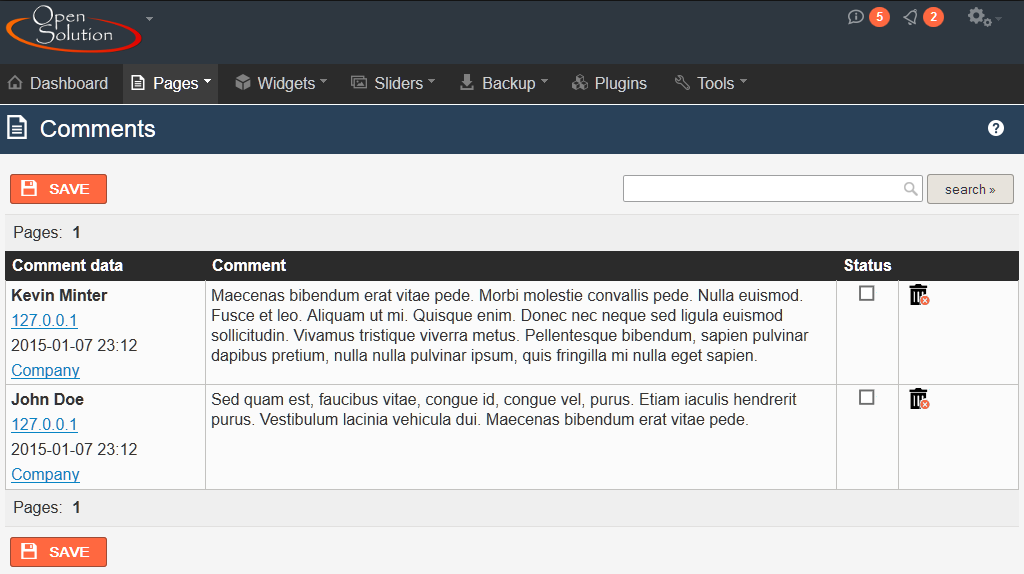Click the help question mark icon

pos(996,128)
